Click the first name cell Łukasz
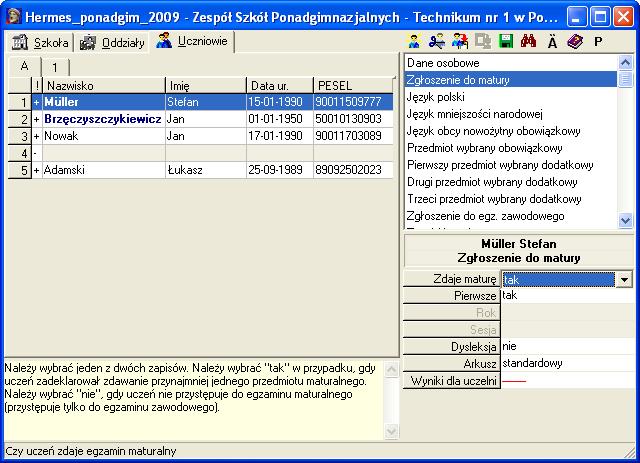 [206, 170]
